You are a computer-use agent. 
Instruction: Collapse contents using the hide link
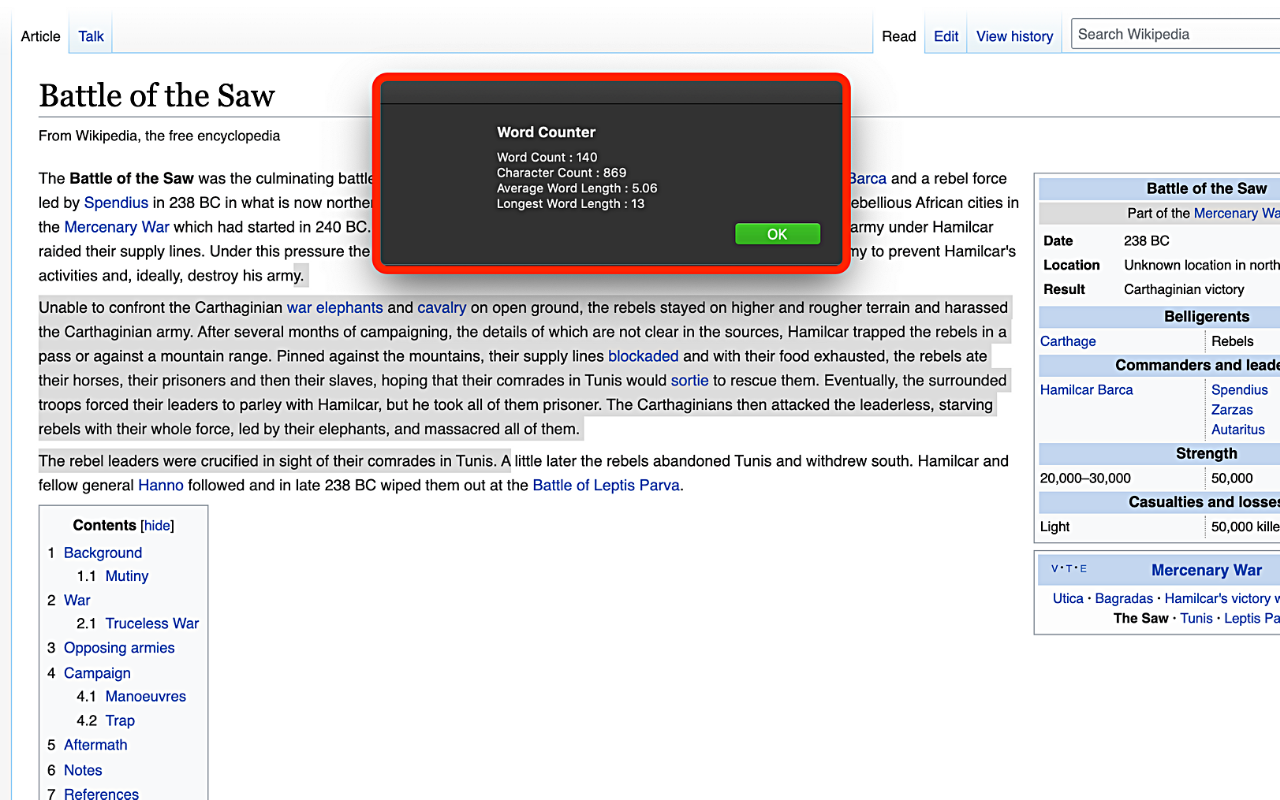click(157, 525)
